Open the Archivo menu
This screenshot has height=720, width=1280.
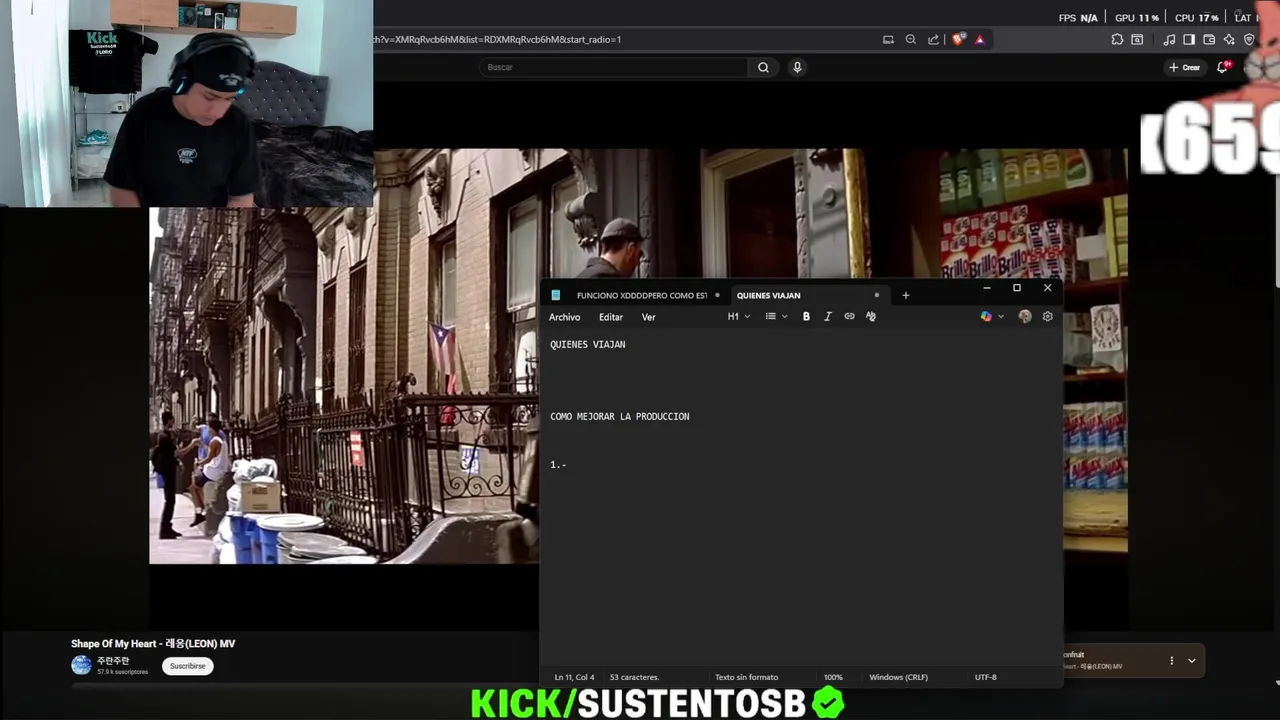click(564, 317)
